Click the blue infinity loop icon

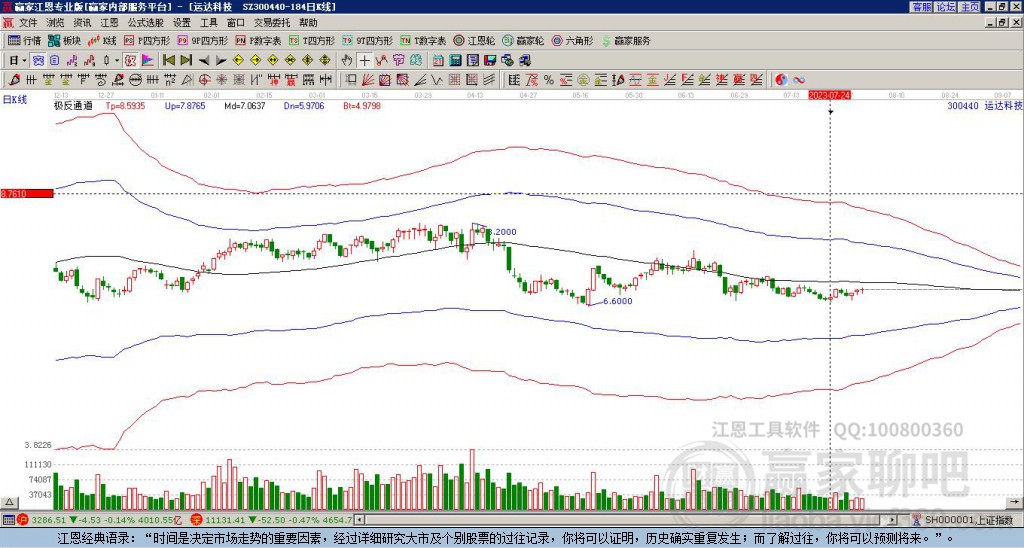[799, 80]
